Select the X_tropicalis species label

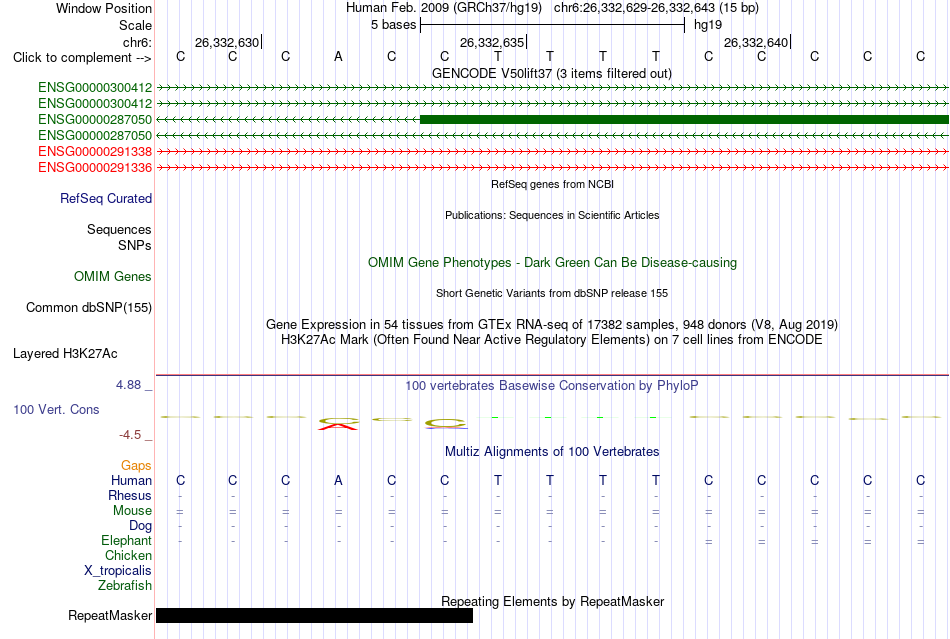(118, 571)
